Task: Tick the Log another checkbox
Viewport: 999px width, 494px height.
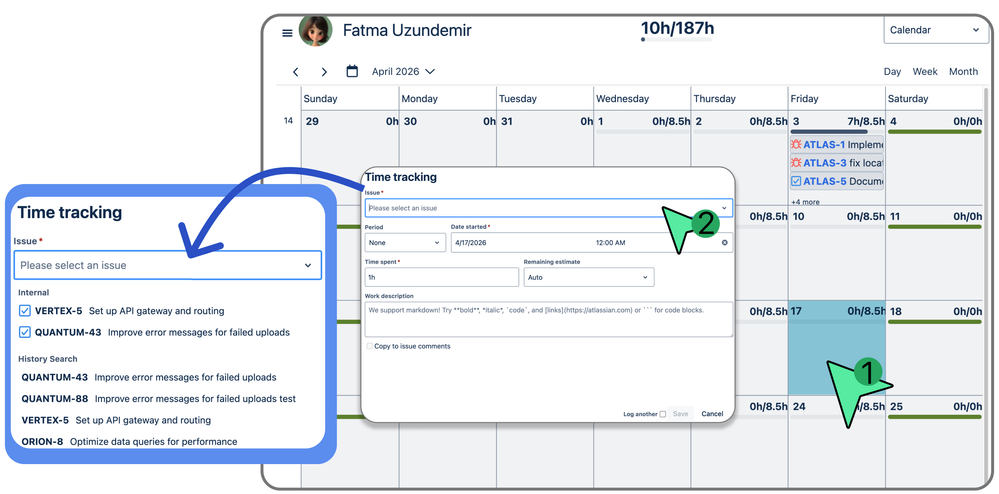Action: point(663,414)
